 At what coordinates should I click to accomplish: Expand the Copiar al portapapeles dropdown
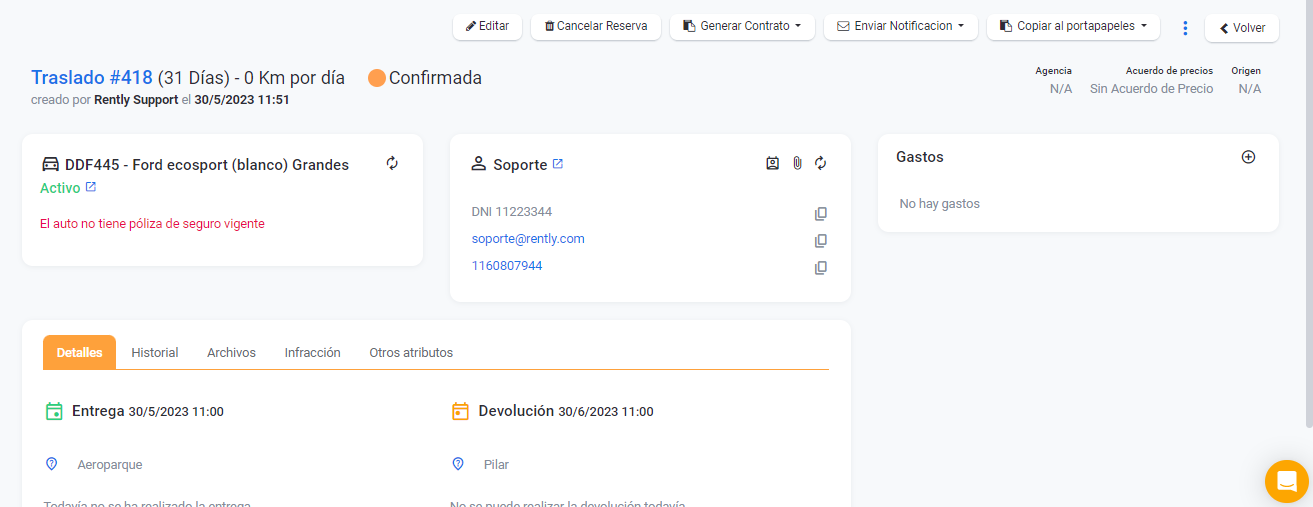tap(1073, 26)
